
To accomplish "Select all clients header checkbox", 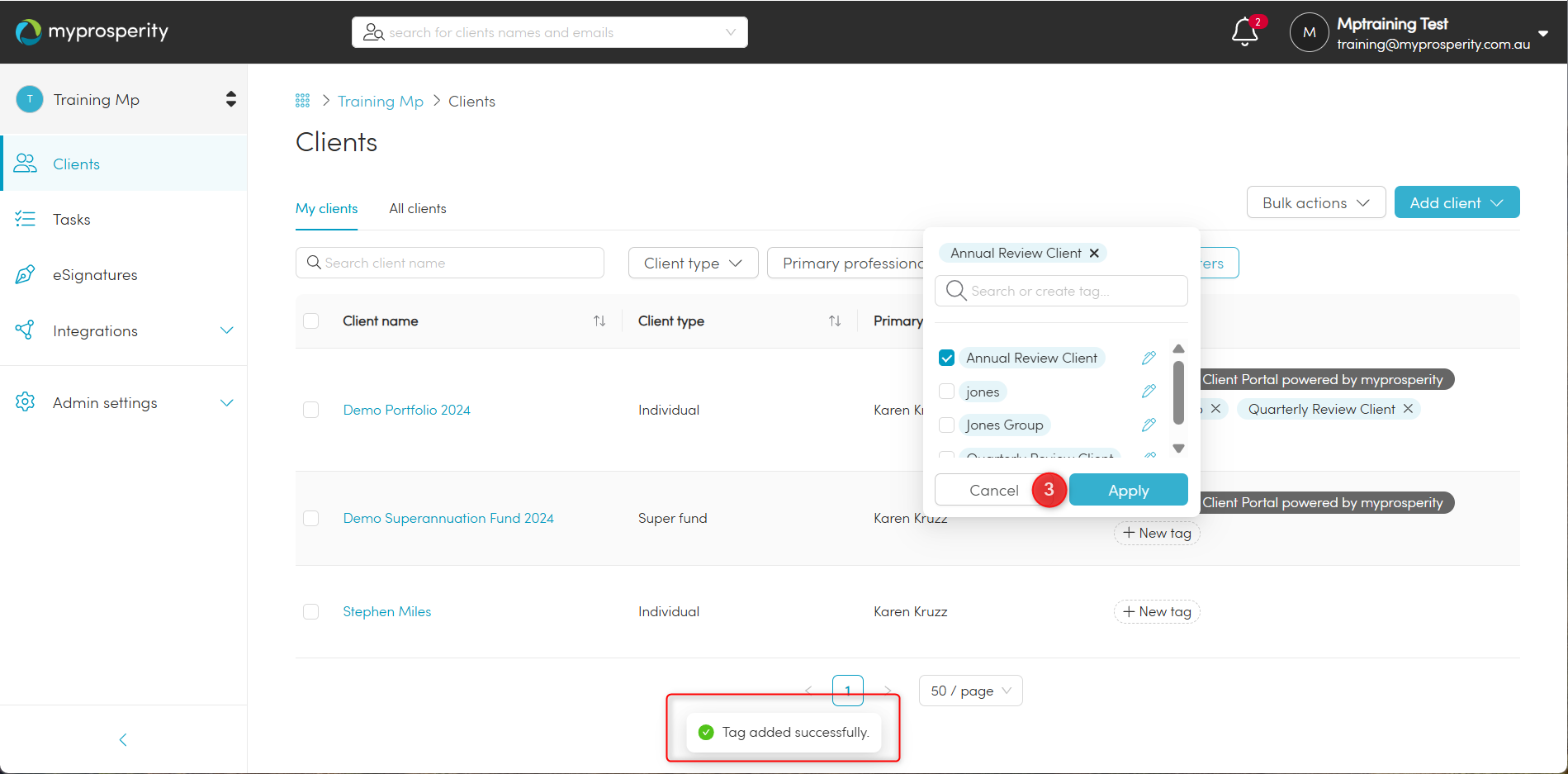I will [x=311, y=321].
